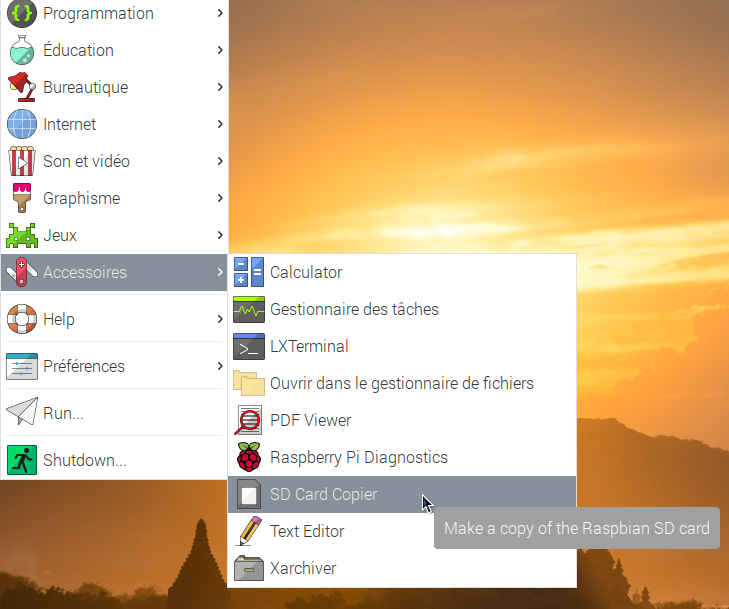Viewport: 729px width, 609px height.
Task: Collapse the Accessoires submenu arrow
Action: 220,272
